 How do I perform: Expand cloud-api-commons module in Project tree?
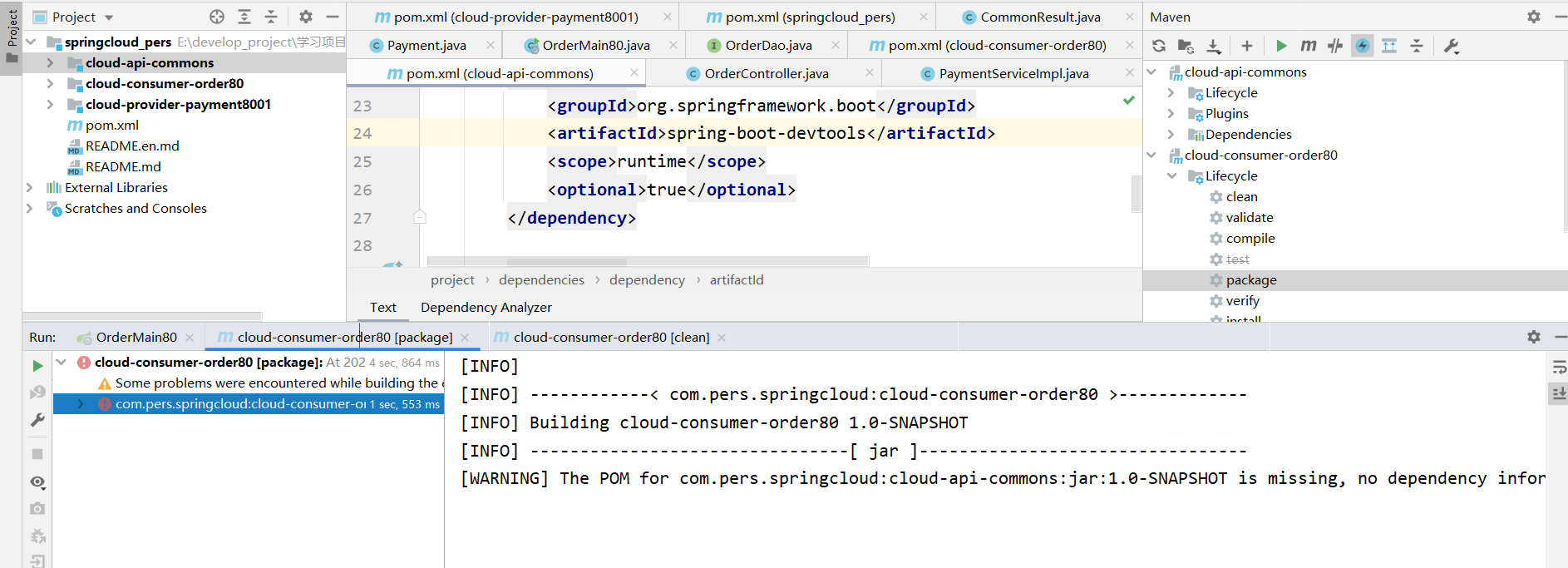pyautogui.click(x=50, y=62)
